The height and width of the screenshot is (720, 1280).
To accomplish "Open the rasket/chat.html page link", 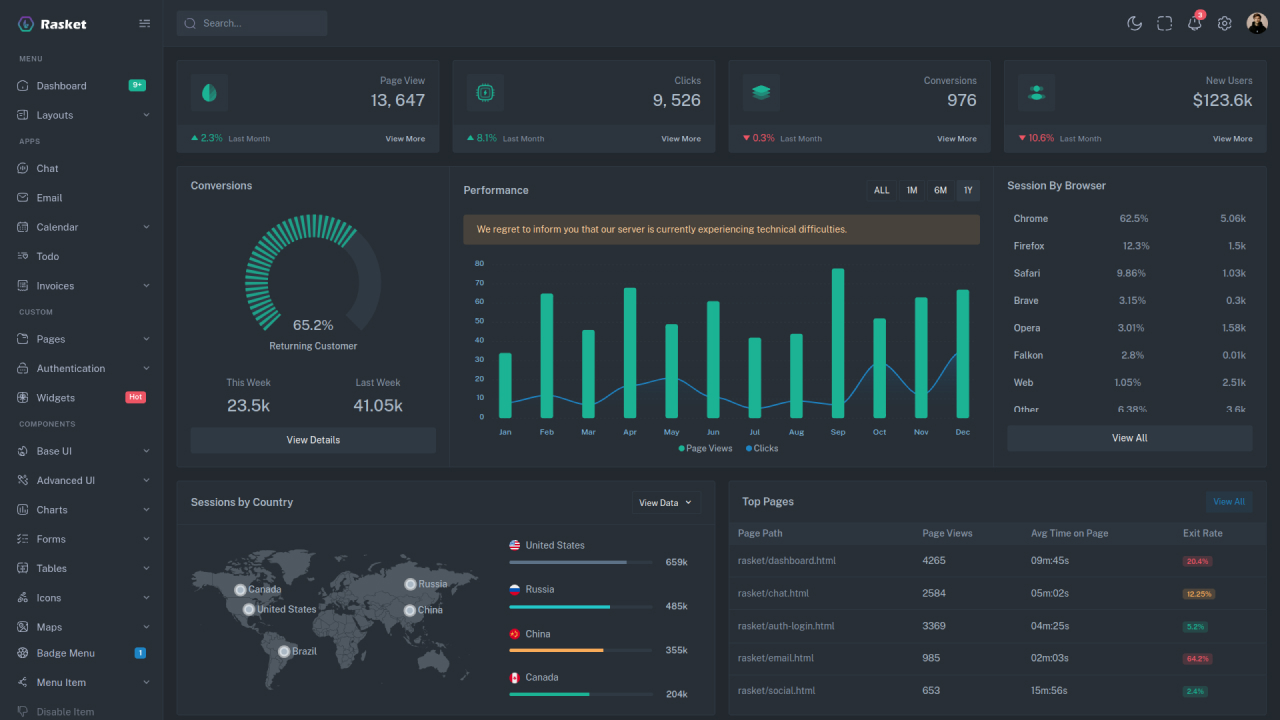I will (x=773, y=593).
